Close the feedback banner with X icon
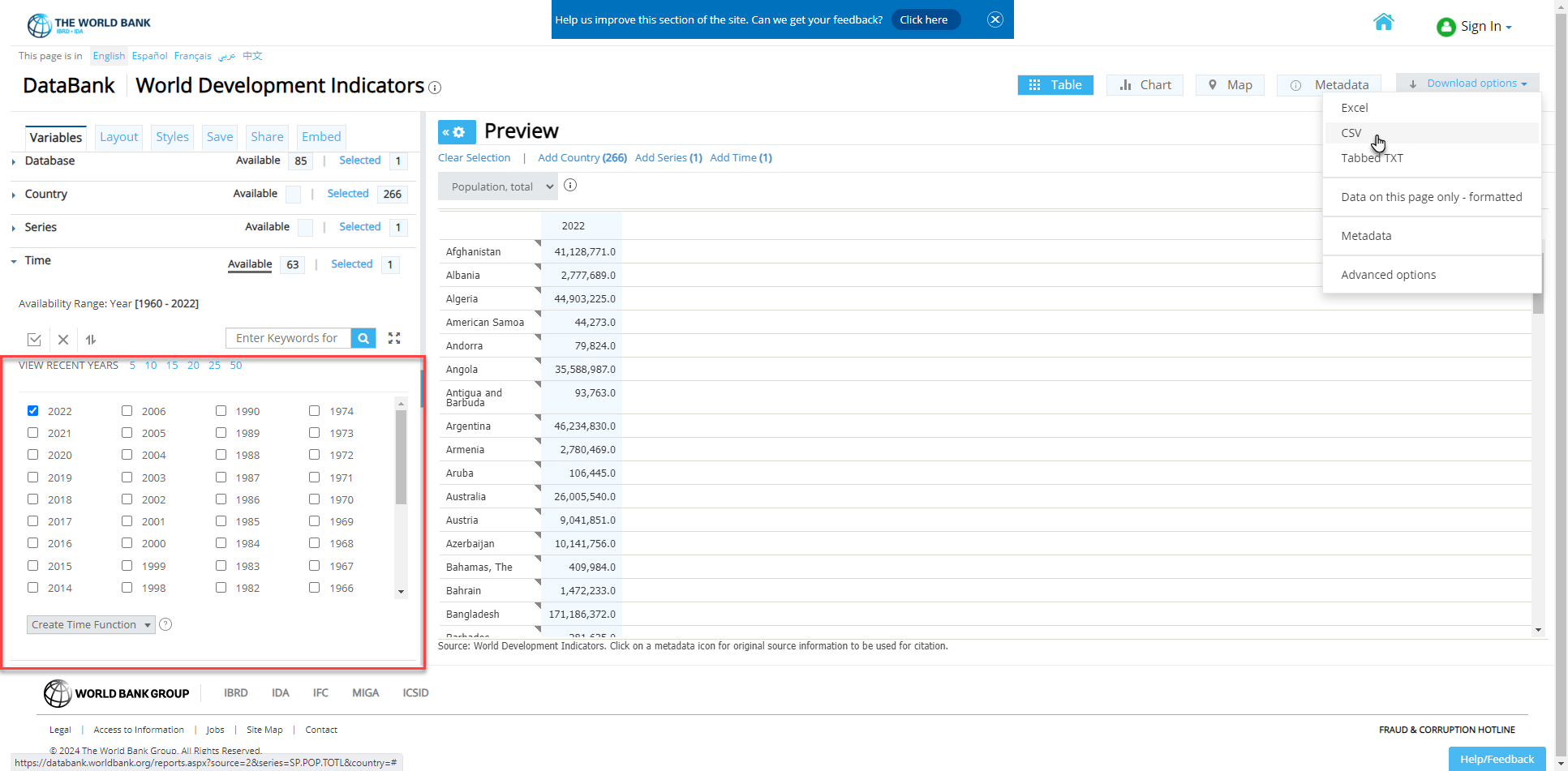The width and height of the screenshot is (1568, 771). pos(995,19)
